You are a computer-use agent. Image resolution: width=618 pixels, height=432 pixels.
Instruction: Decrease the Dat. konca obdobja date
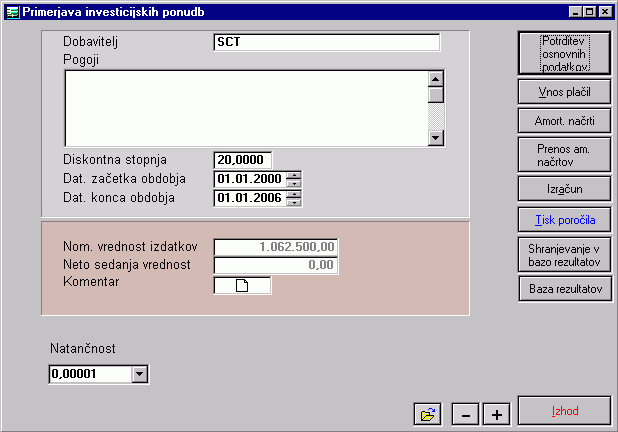pyautogui.click(x=293, y=202)
